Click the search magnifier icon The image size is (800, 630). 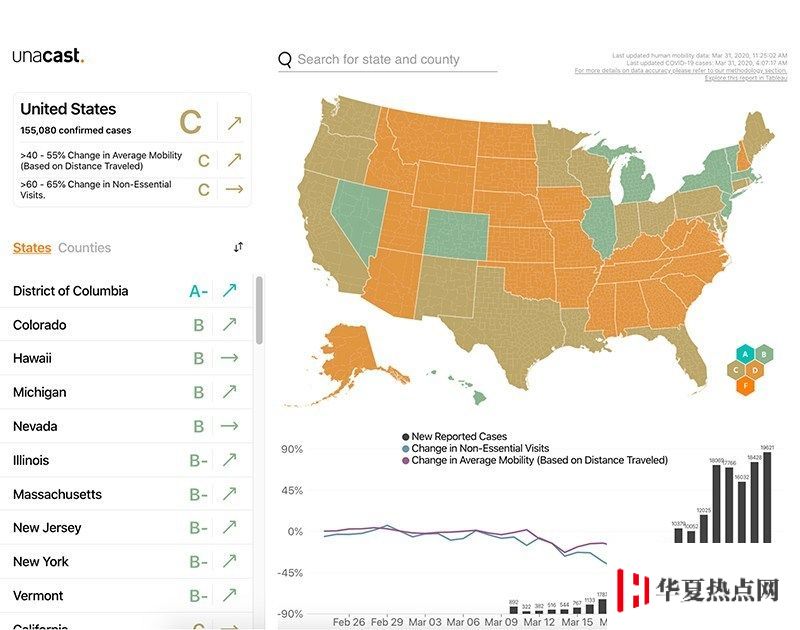click(285, 60)
